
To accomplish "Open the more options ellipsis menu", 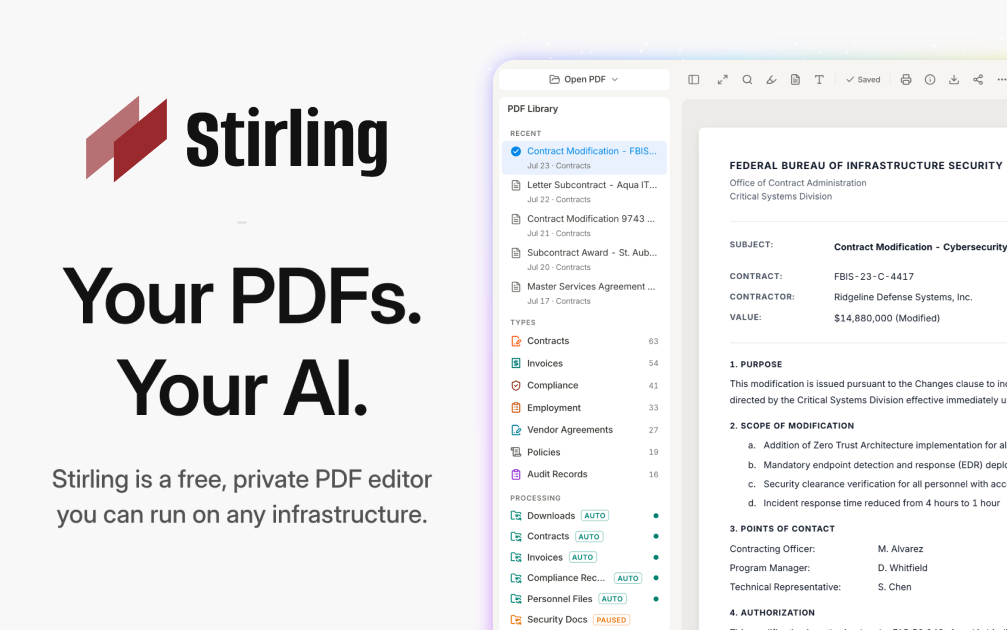I will pyautogui.click(x=1001, y=80).
